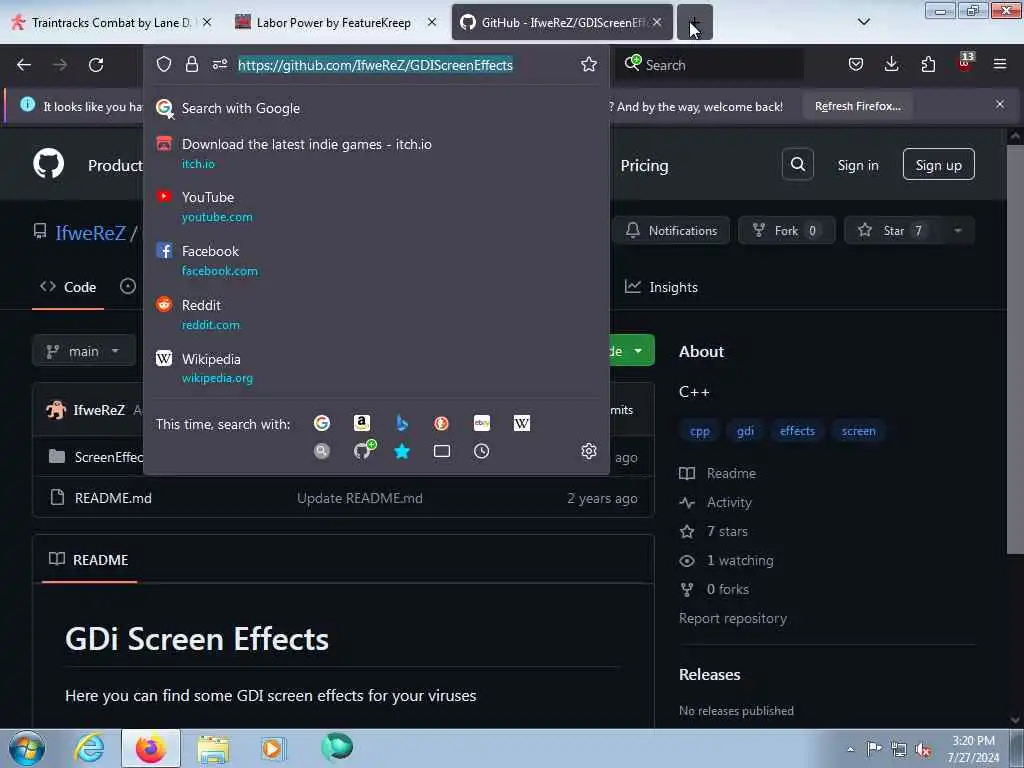Viewport: 1024px width, 768px height.
Task: Open the Pricing nav link
Action: pyautogui.click(x=644, y=166)
